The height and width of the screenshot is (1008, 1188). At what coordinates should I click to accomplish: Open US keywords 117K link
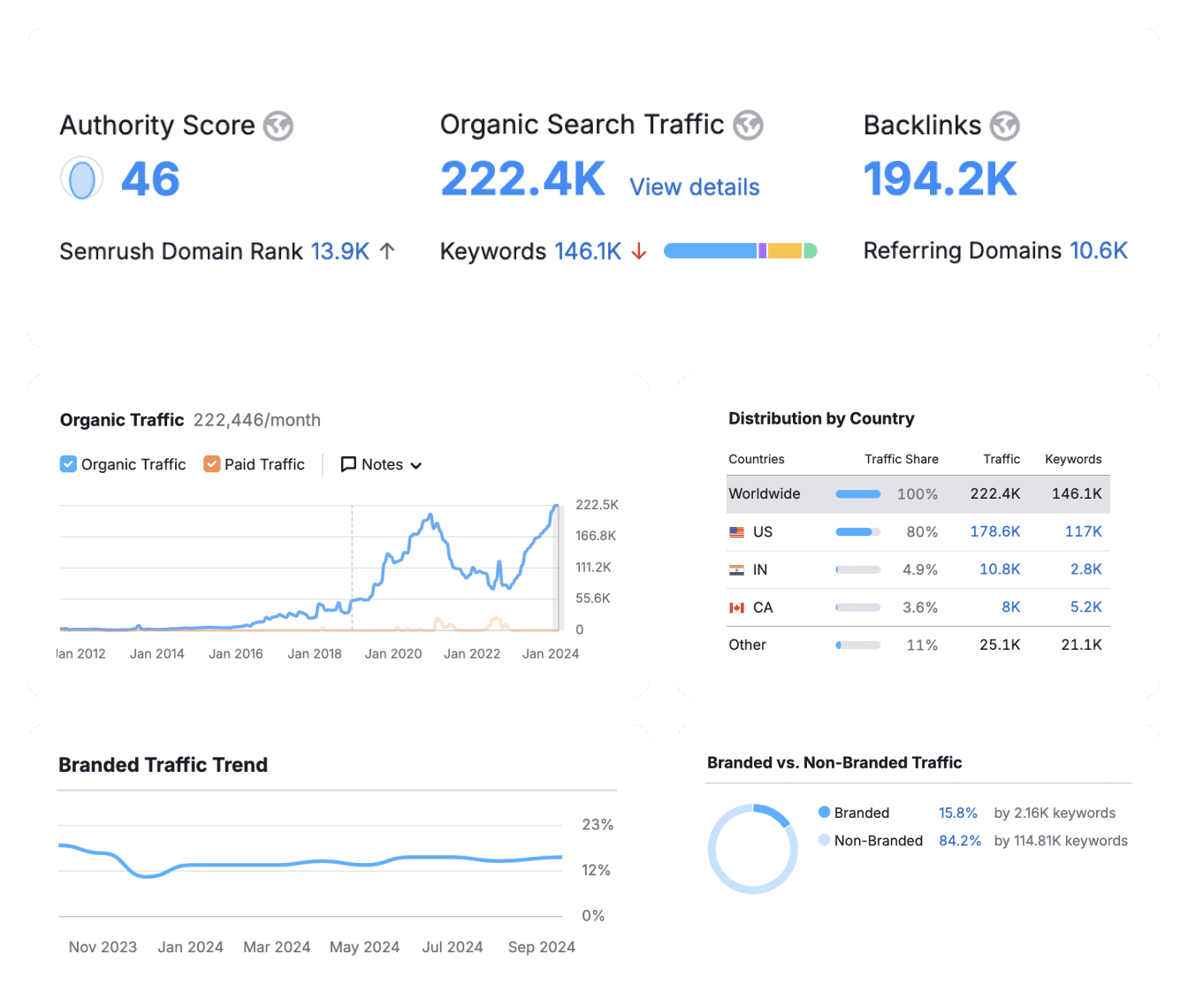point(1084,531)
